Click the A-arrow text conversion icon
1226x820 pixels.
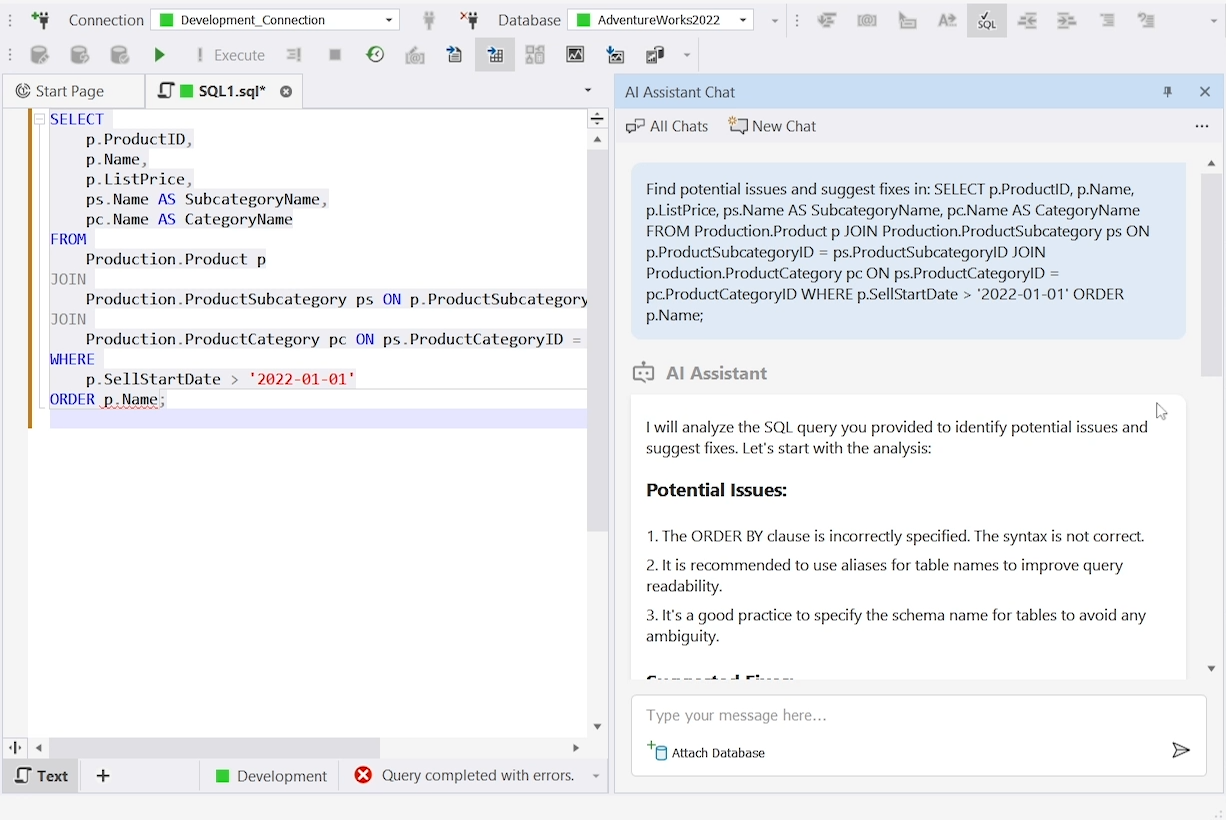pyautogui.click(x=947, y=20)
